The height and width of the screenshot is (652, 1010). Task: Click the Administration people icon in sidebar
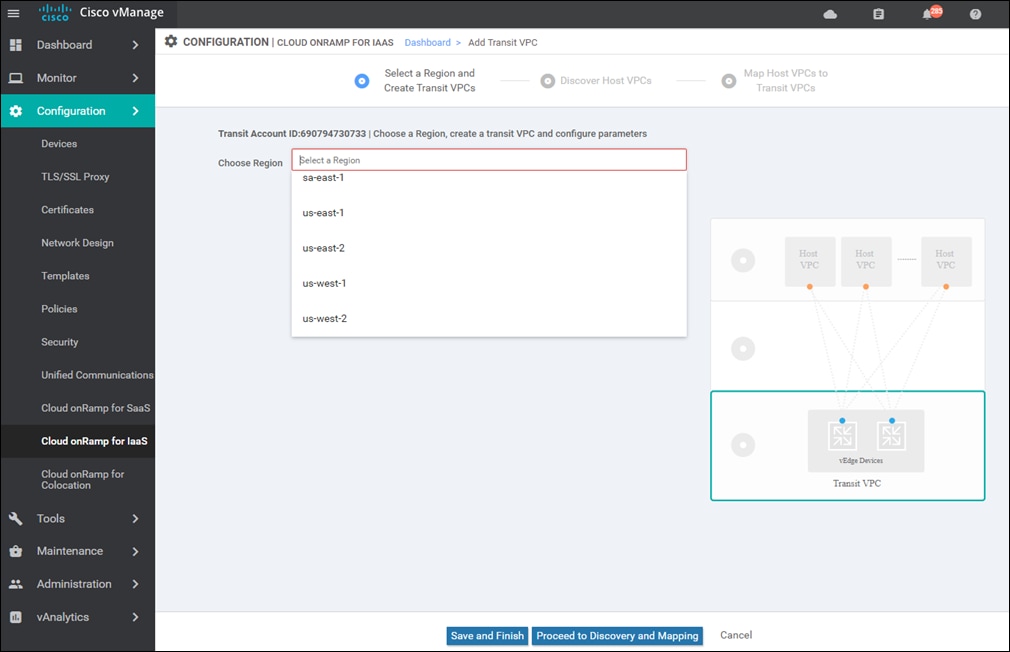click(15, 584)
